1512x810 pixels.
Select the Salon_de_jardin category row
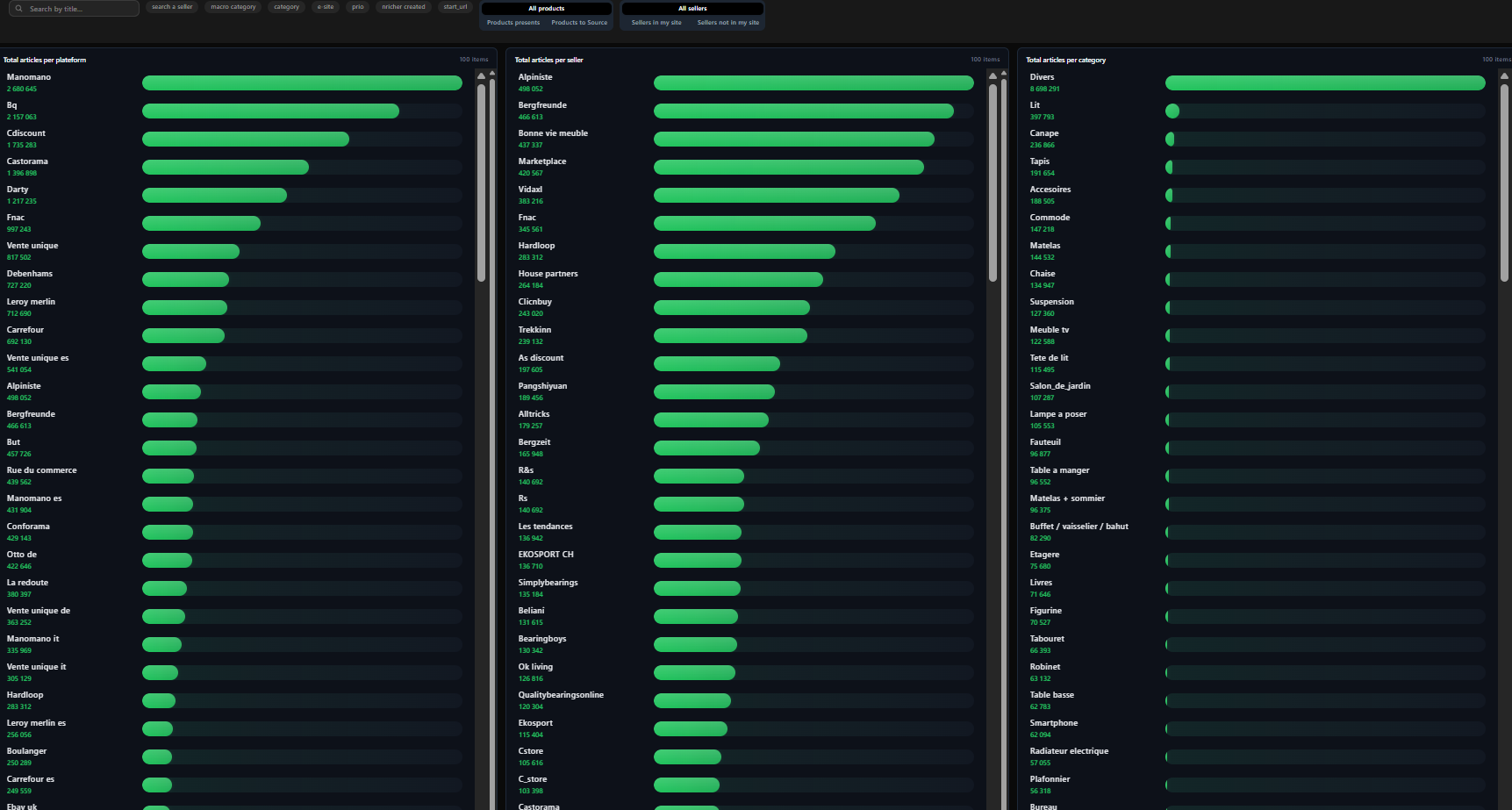click(1258, 391)
